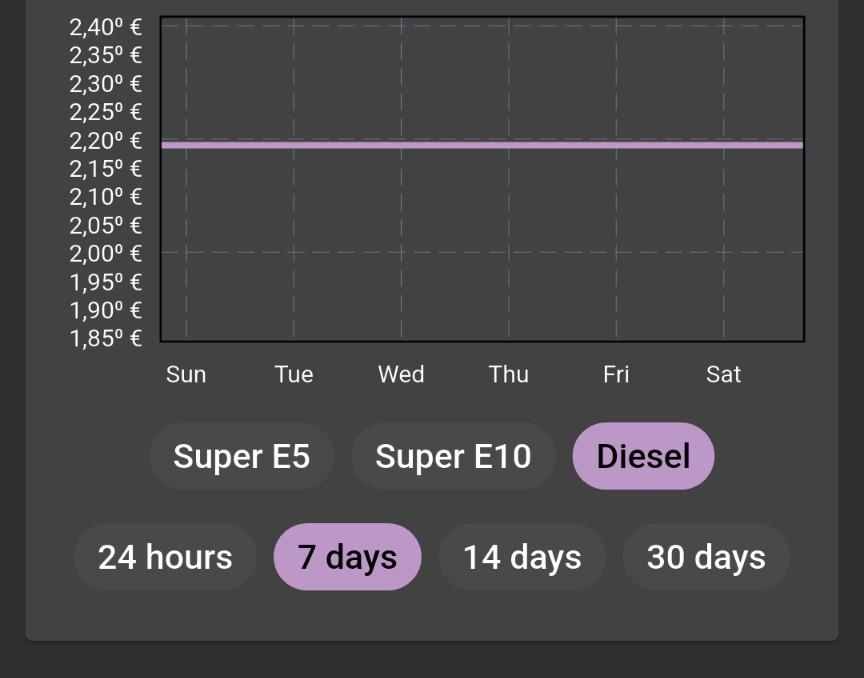
Task: Click the purple diesel price line
Action: (482, 145)
